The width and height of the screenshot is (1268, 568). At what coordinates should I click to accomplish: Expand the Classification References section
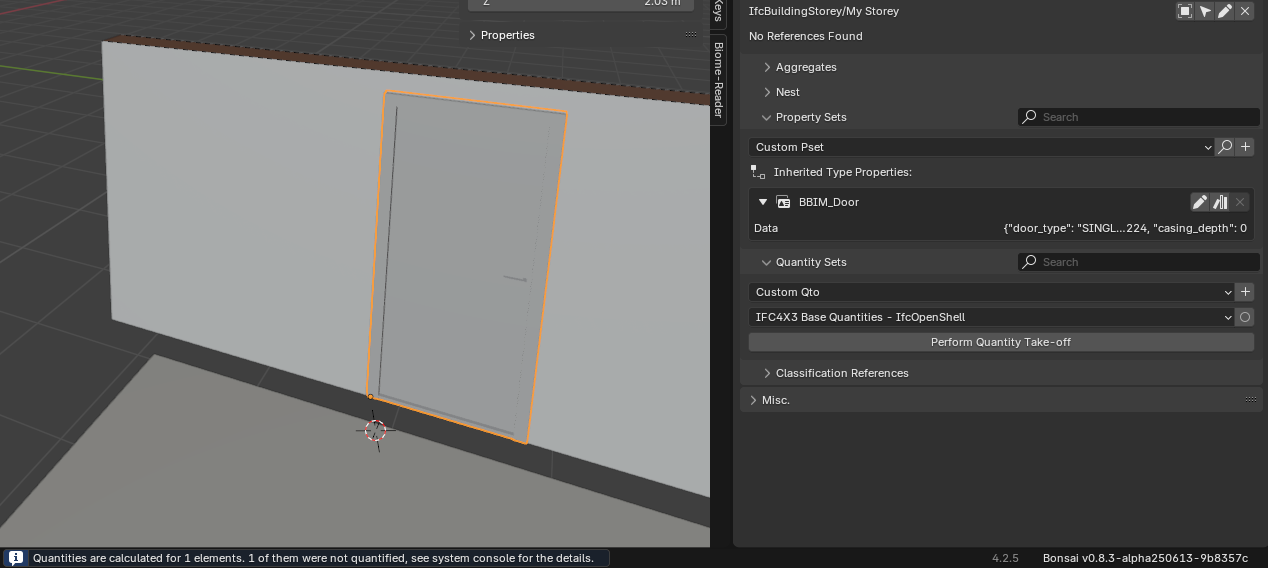(767, 373)
